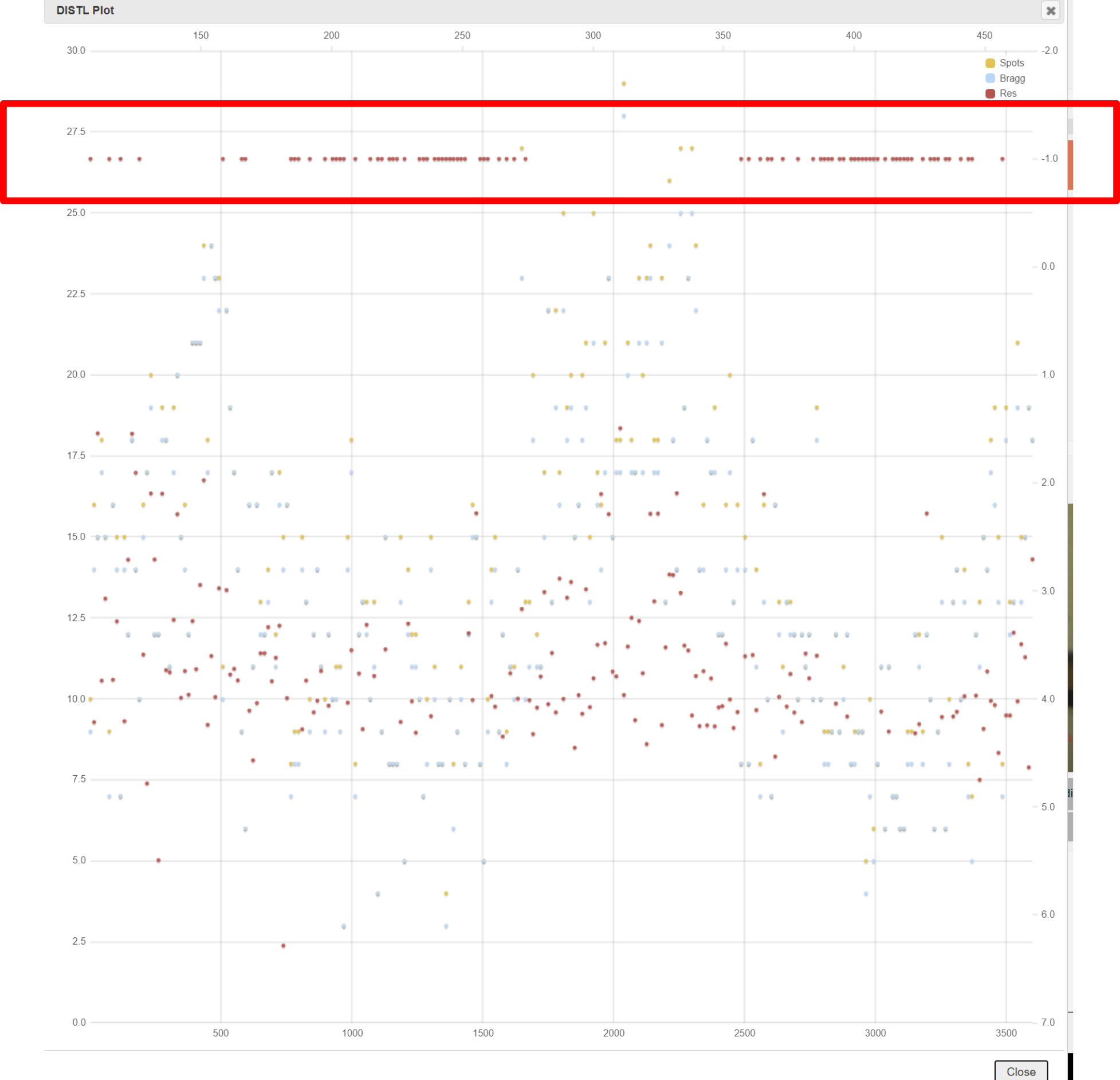Toggle visibility of the Bragg series
The height and width of the screenshot is (1080, 1120).
pos(1012,78)
